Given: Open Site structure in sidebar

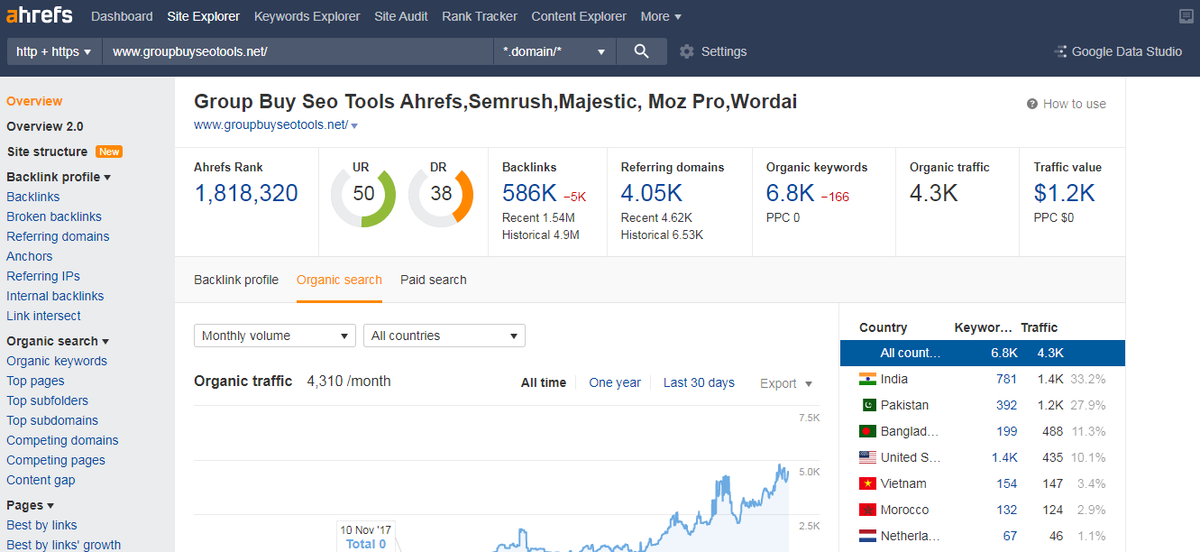Looking at the screenshot, I should pyautogui.click(x=47, y=152).
